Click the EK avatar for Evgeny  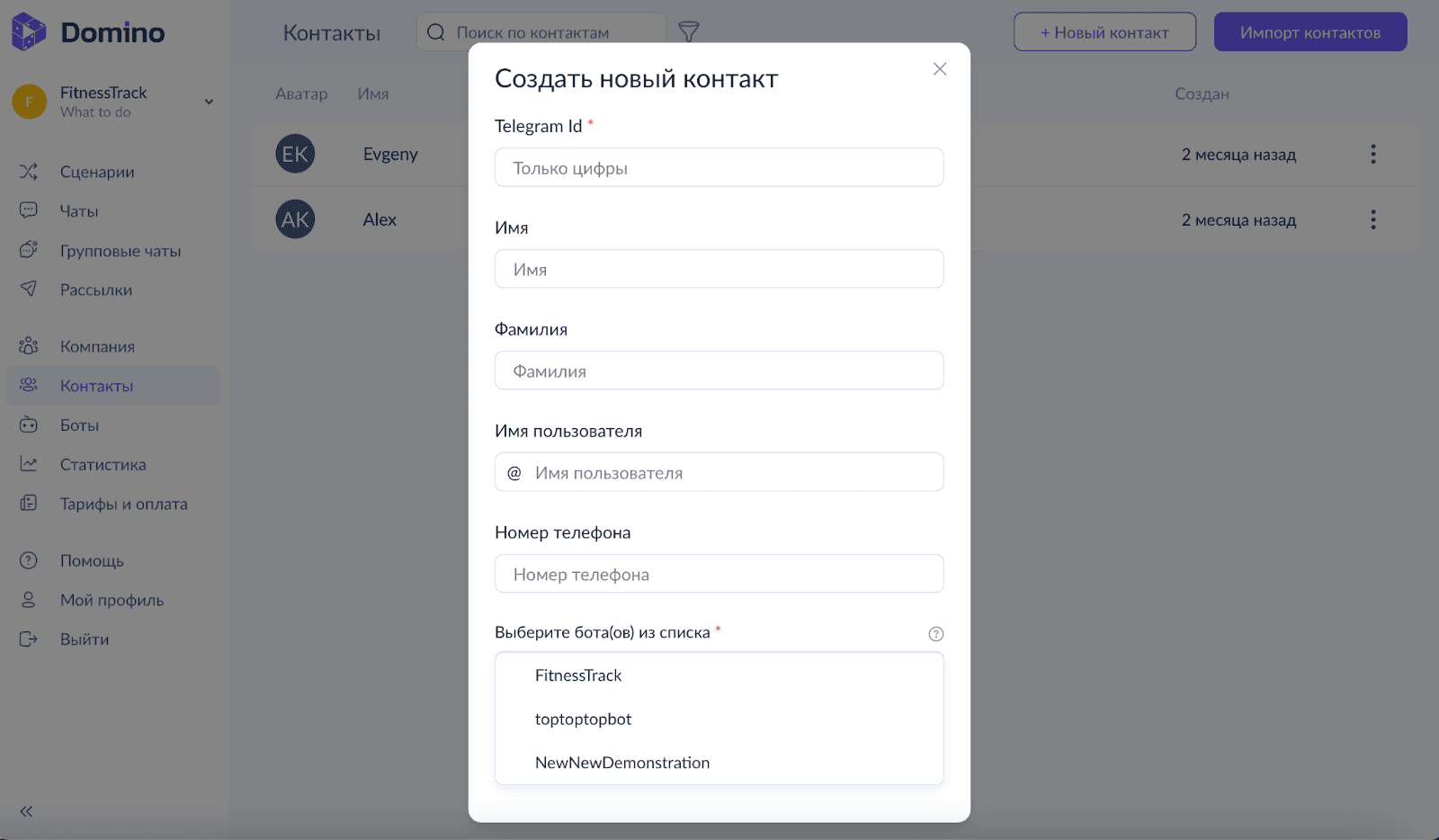pyautogui.click(x=295, y=154)
